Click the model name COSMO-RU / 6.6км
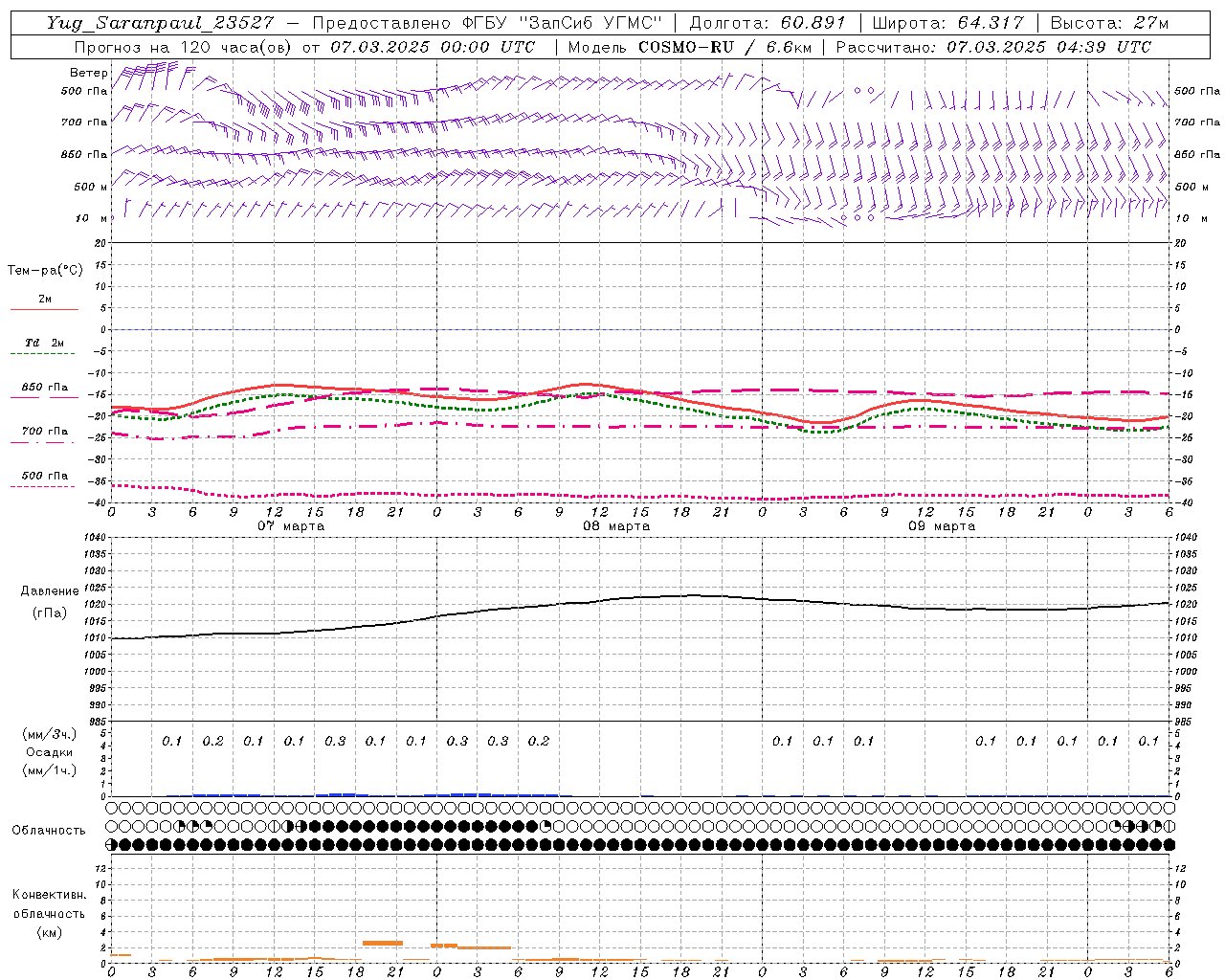The width and height of the screenshot is (1225, 980). [x=724, y=47]
